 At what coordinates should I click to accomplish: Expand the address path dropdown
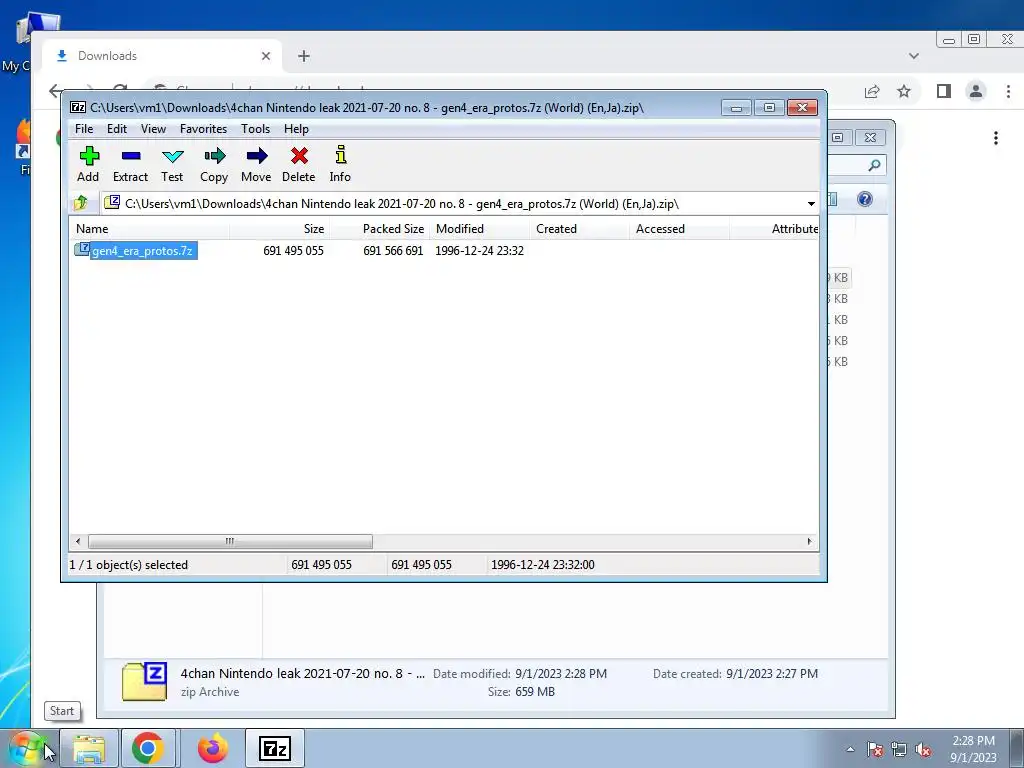point(811,204)
